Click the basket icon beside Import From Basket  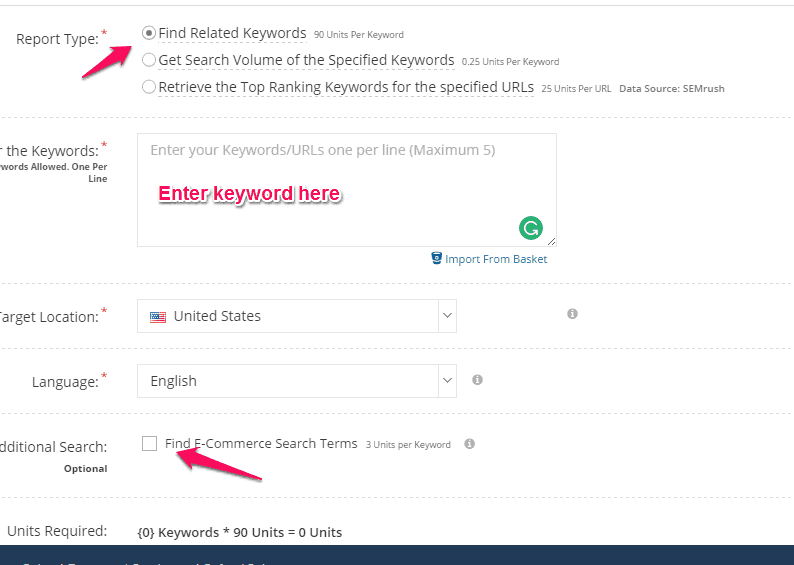click(x=436, y=258)
